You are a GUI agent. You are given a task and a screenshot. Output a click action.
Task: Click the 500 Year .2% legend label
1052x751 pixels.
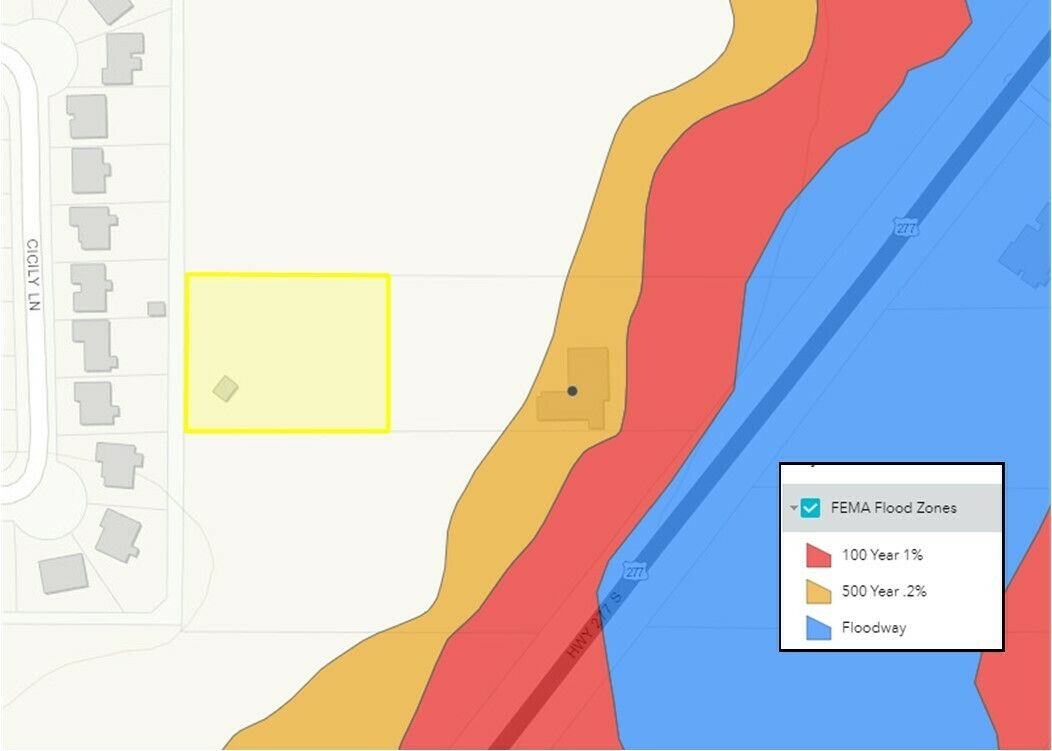click(x=884, y=591)
